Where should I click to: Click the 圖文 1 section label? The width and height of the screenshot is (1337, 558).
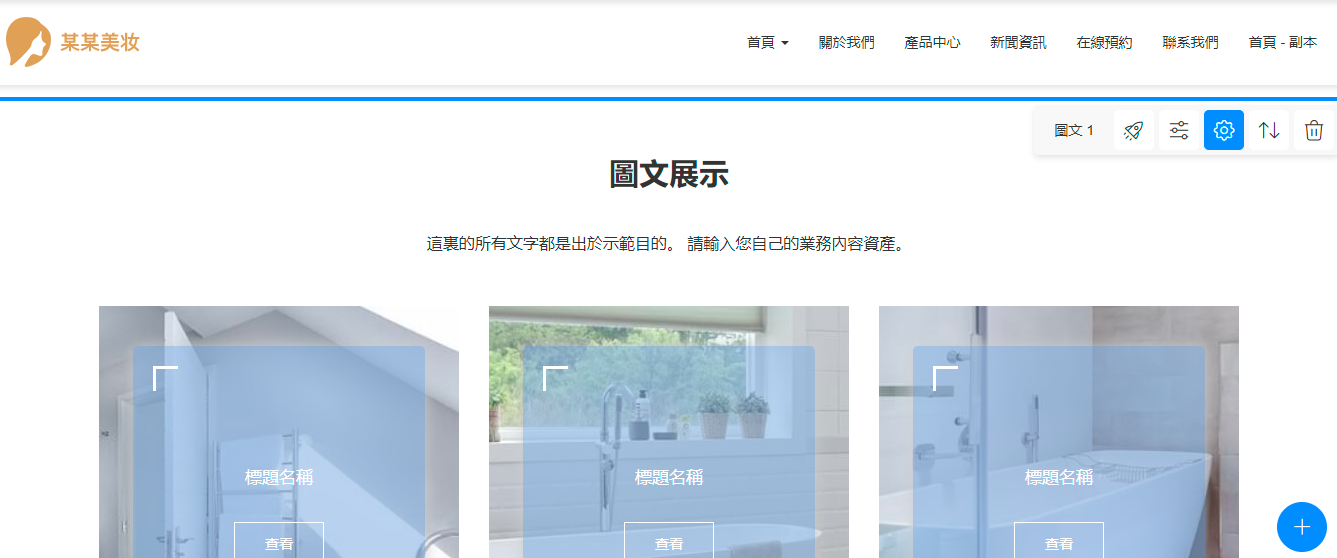click(1074, 131)
